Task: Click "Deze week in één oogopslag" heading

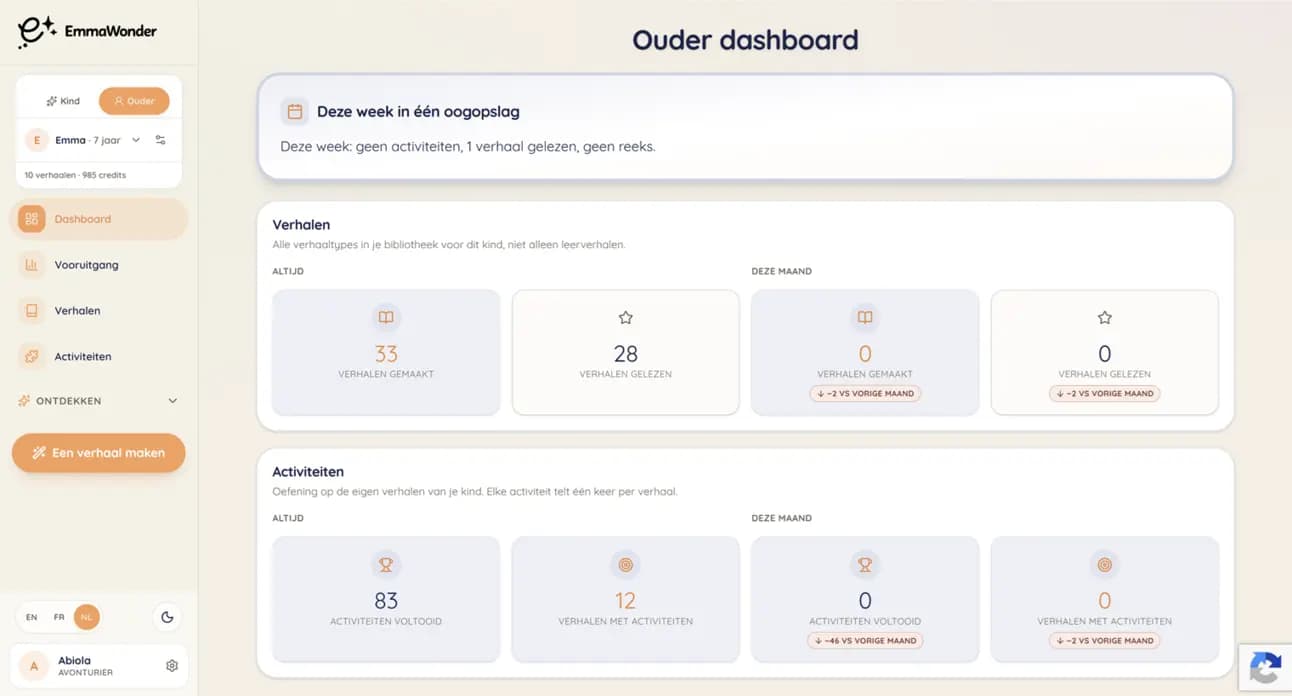Action: click(x=418, y=112)
